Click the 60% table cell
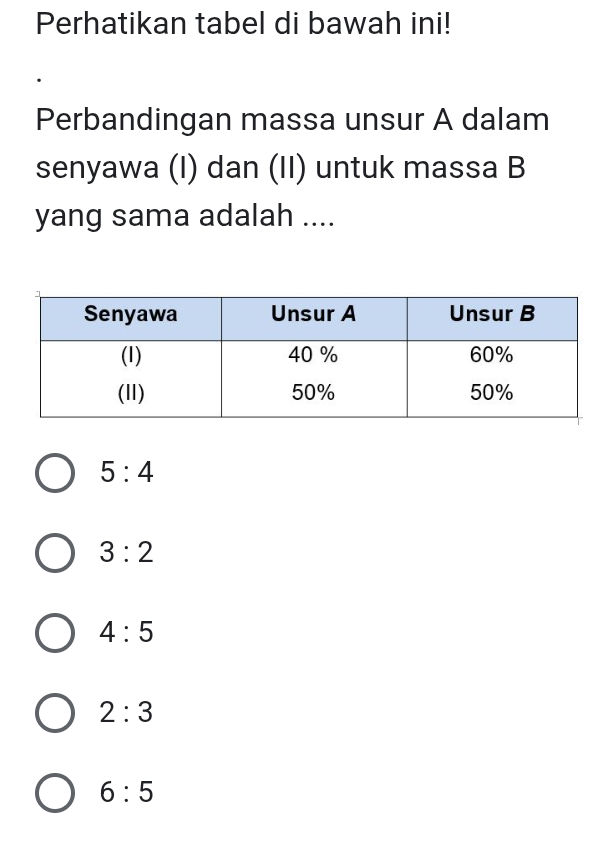The height and width of the screenshot is (843, 605). 492,356
